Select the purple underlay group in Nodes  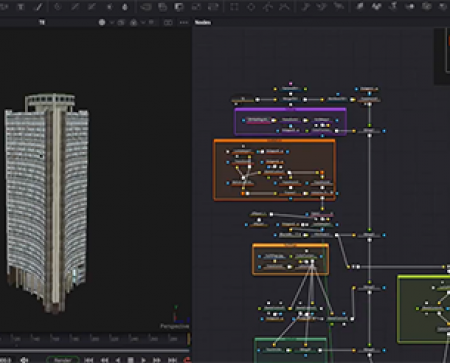coord(290,122)
